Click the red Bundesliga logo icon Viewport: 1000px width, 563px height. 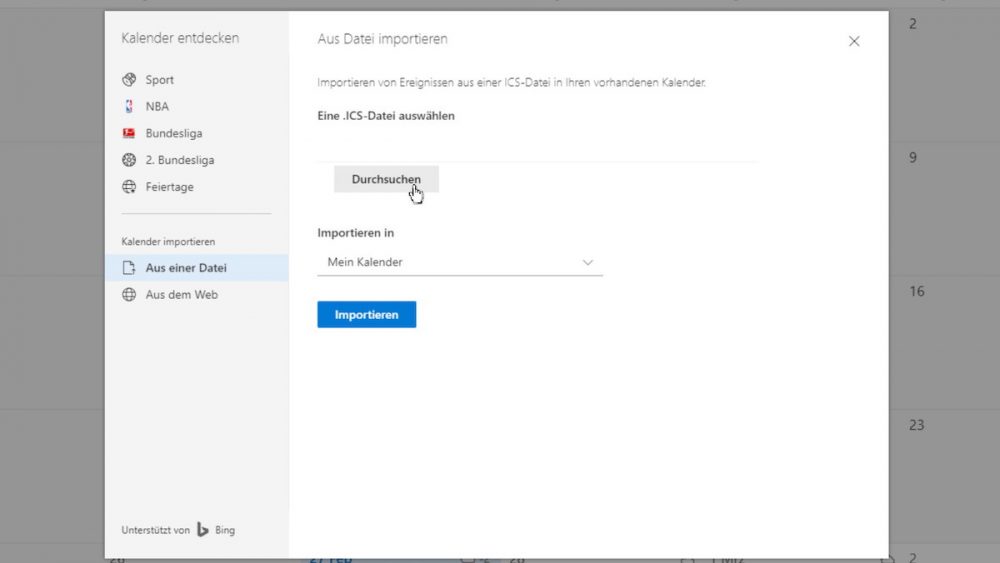click(129, 133)
